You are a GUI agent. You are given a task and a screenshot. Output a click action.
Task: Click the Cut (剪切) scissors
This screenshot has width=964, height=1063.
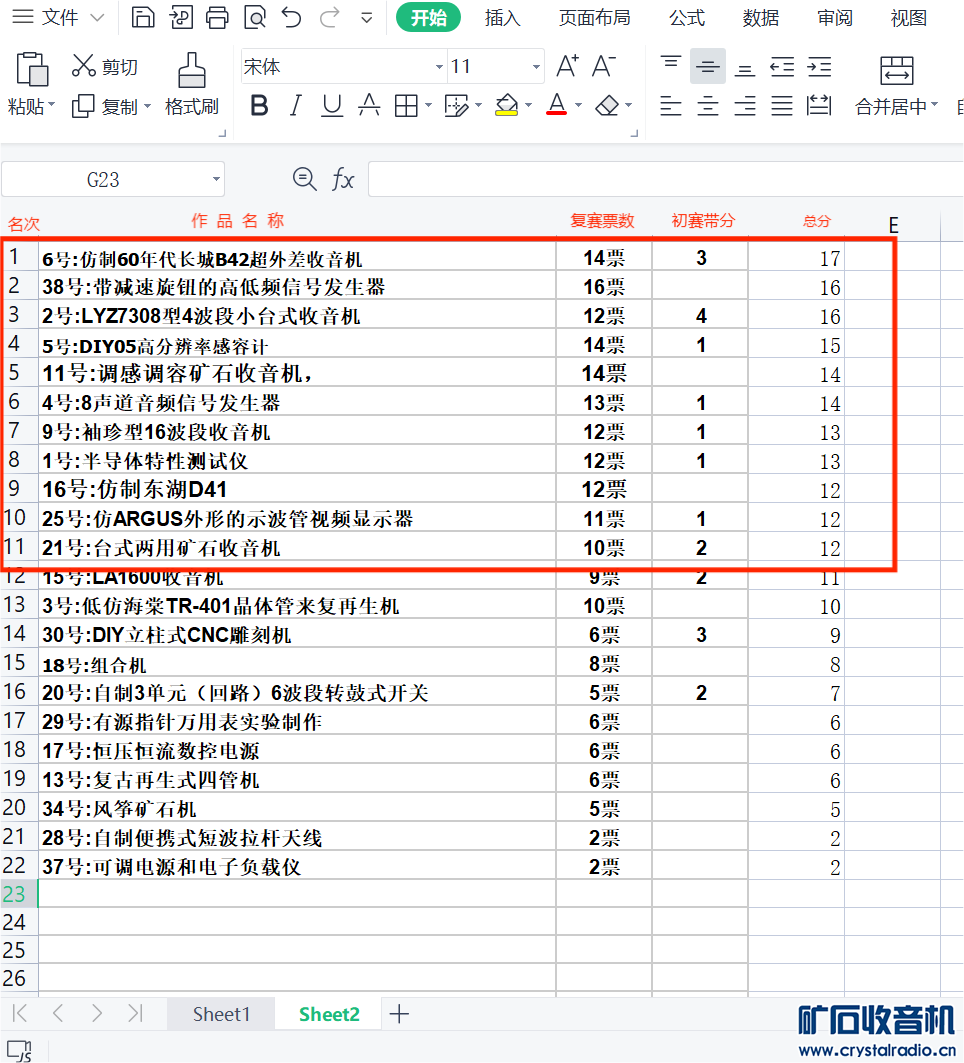[x=84, y=66]
